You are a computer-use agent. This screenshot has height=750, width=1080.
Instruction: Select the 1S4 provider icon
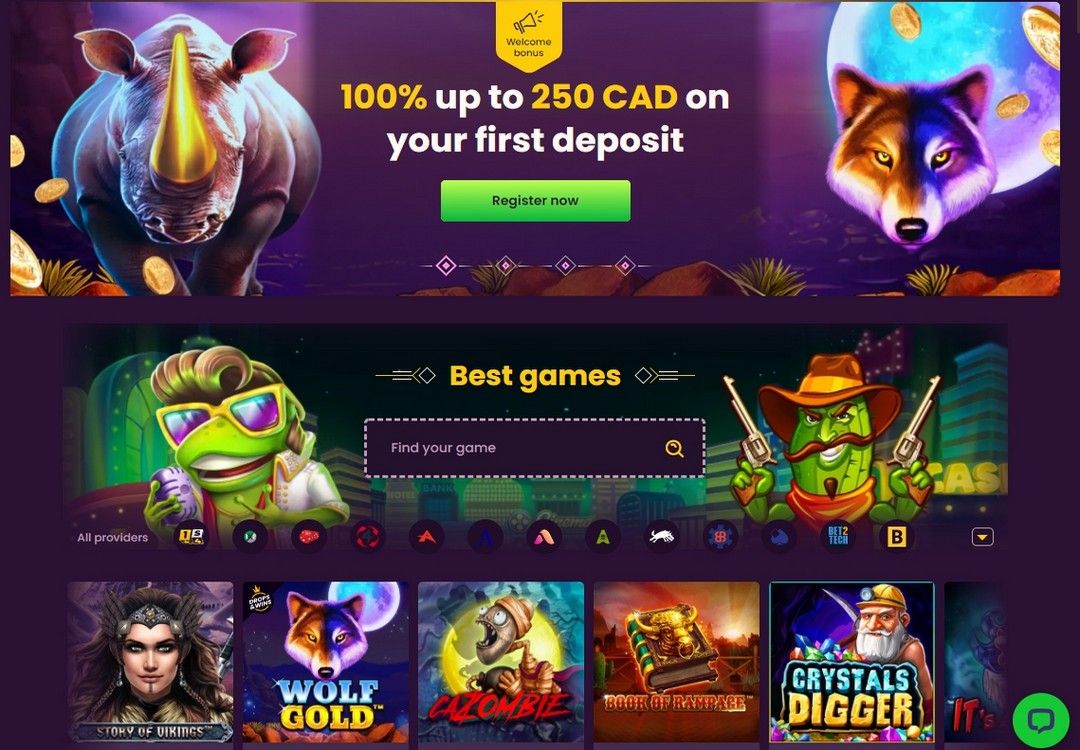191,537
